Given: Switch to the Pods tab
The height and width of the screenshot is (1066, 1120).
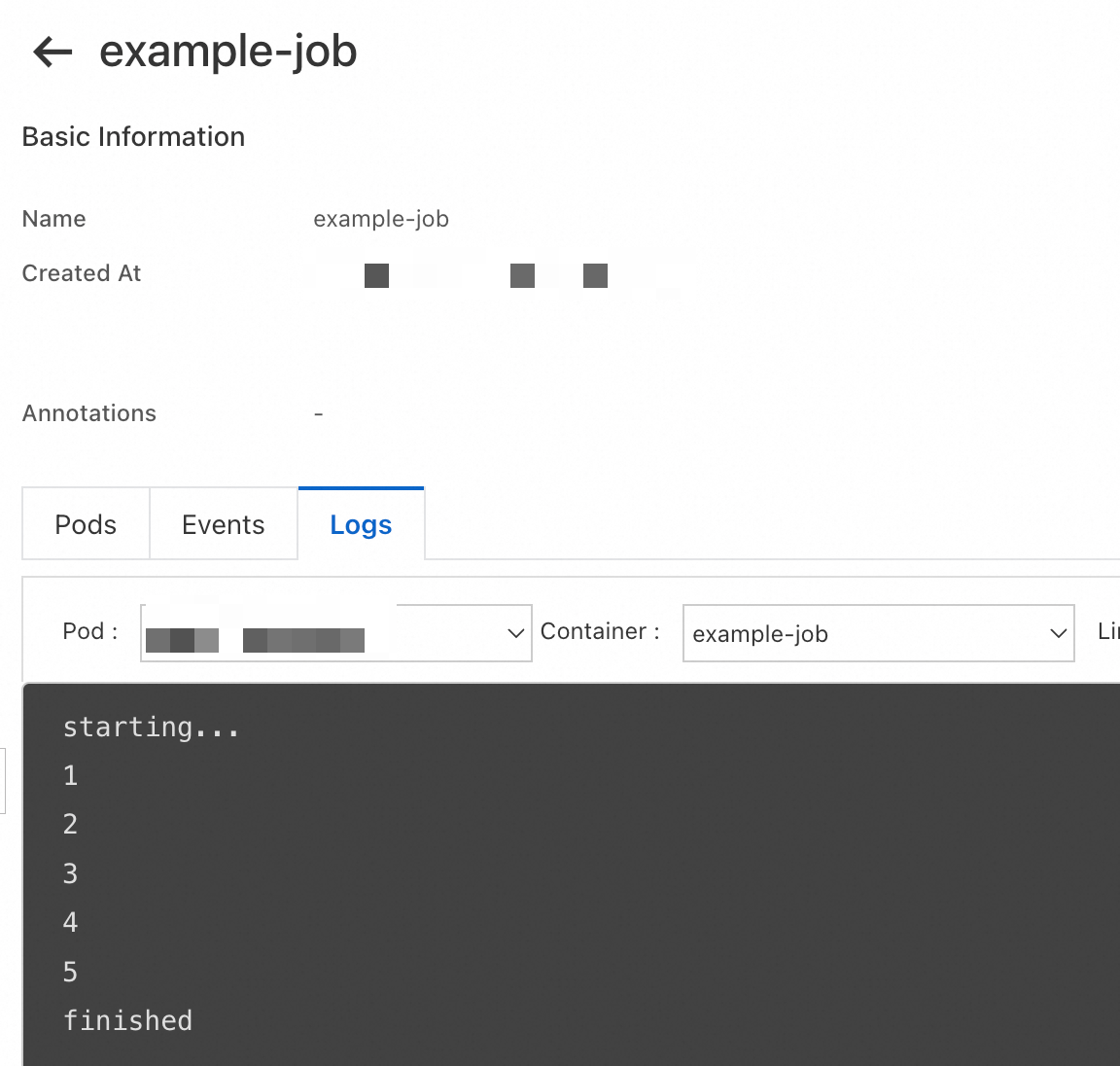Looking at the screenshot, I should click(x=86, y=524).
